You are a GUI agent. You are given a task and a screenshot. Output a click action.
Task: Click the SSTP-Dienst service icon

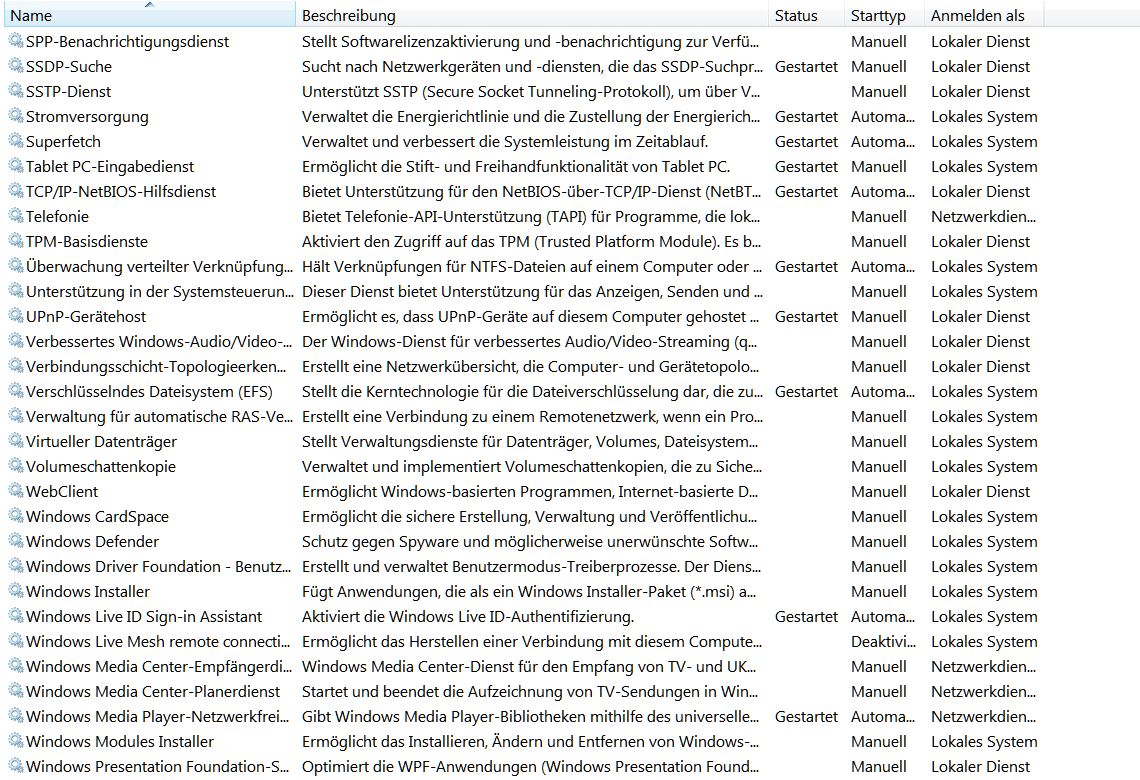(x=15, y=91)
